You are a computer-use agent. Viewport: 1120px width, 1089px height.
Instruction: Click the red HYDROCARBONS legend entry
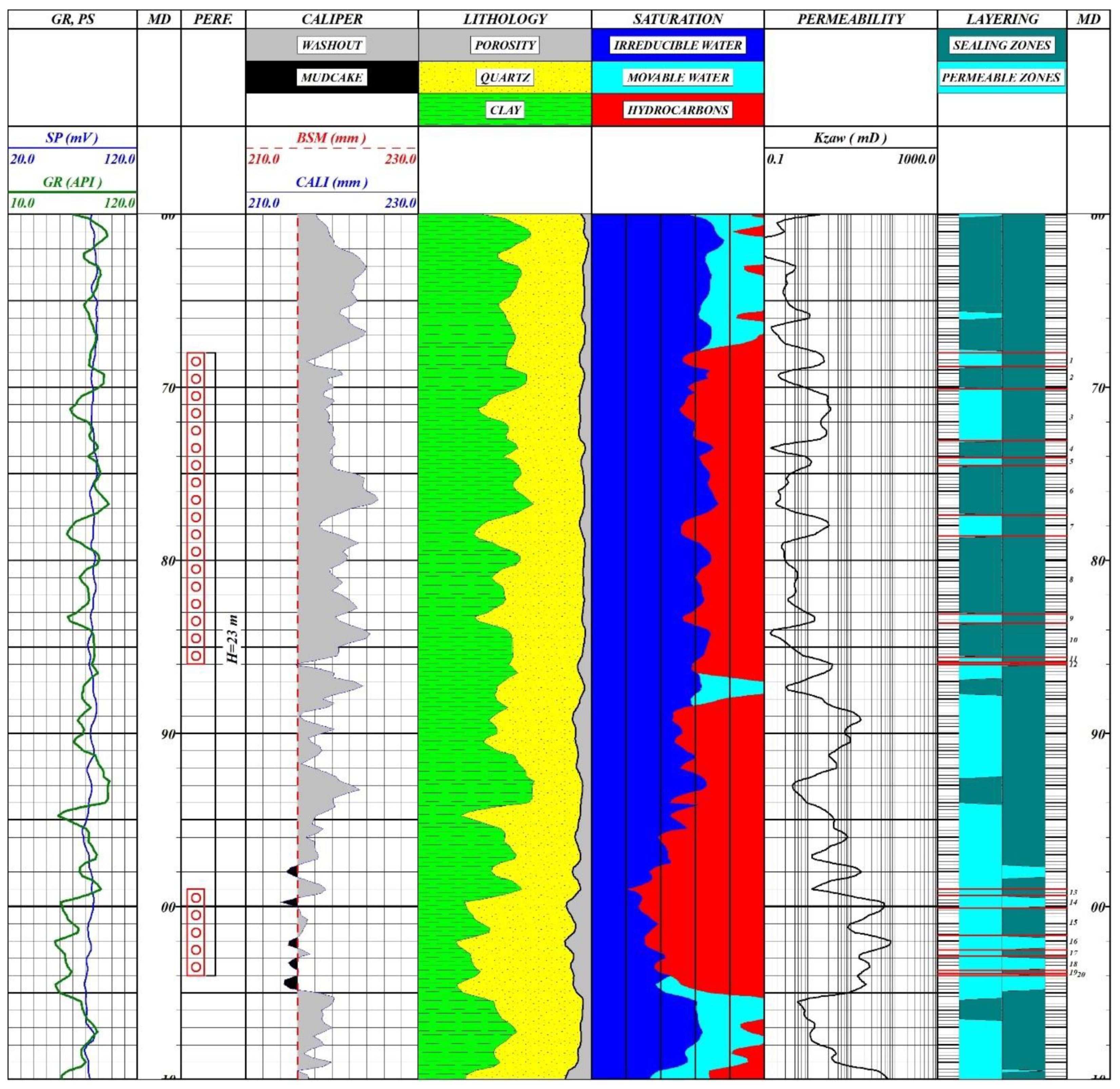[x=678, y=110]
